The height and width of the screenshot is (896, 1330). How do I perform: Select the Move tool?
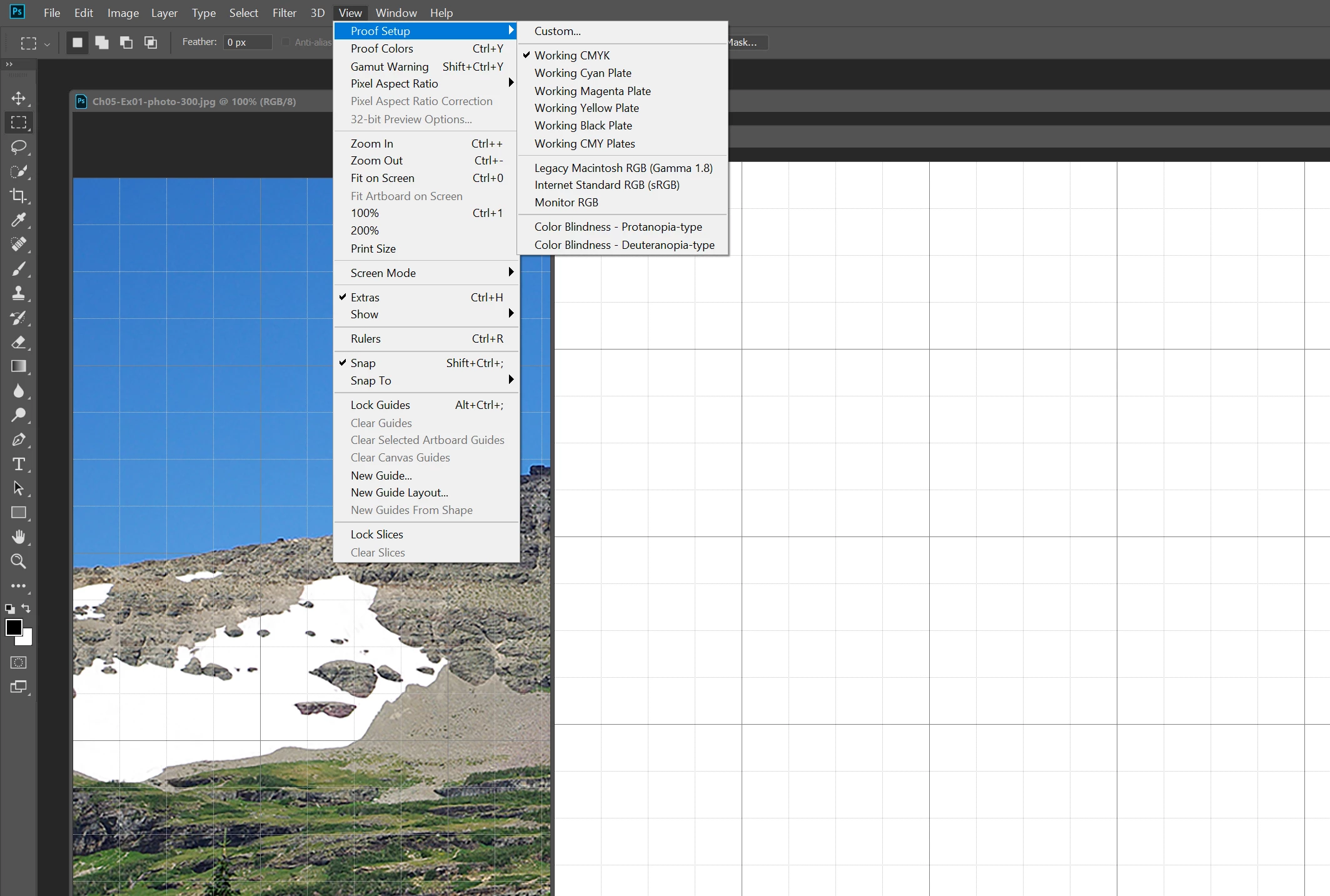click(19, 98)
